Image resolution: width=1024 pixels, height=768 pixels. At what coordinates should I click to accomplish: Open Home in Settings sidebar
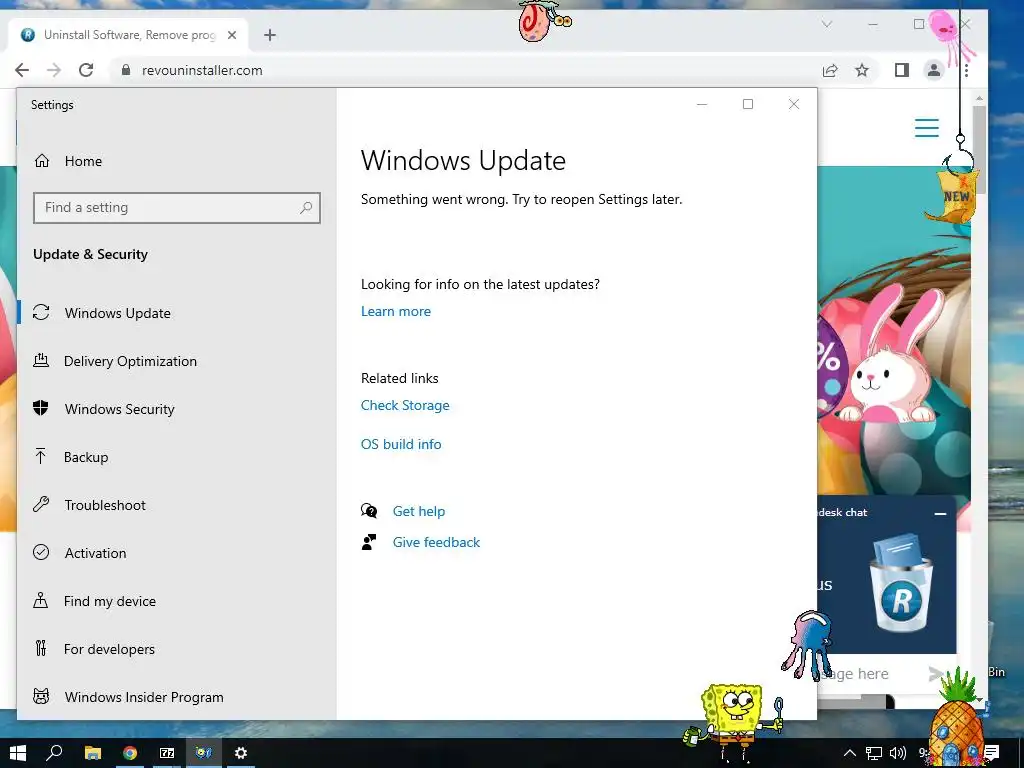click(x=83, y=161)
